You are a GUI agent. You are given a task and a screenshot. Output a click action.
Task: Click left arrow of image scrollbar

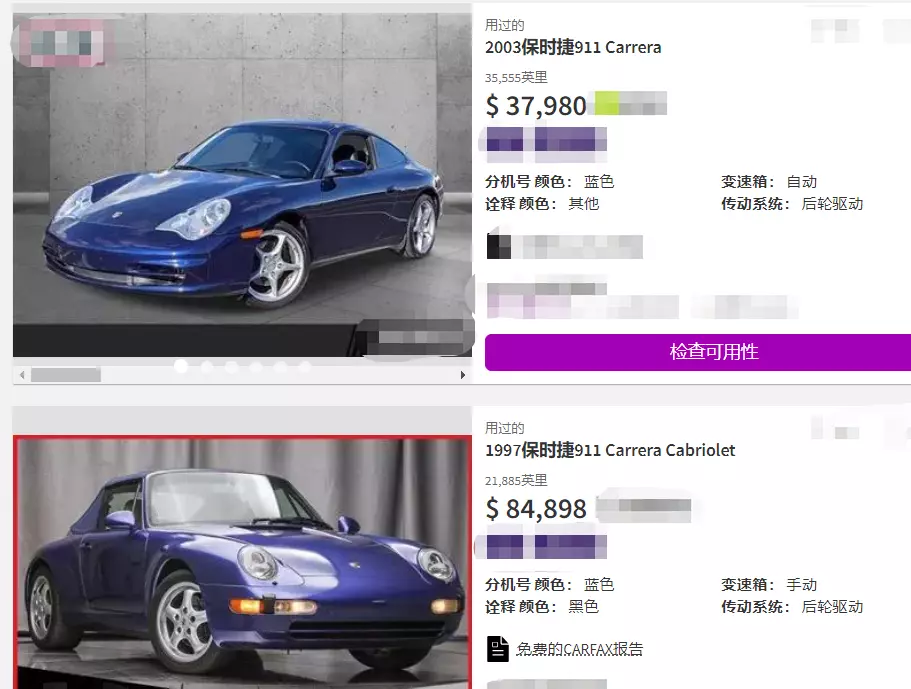[x=22, y=375]
